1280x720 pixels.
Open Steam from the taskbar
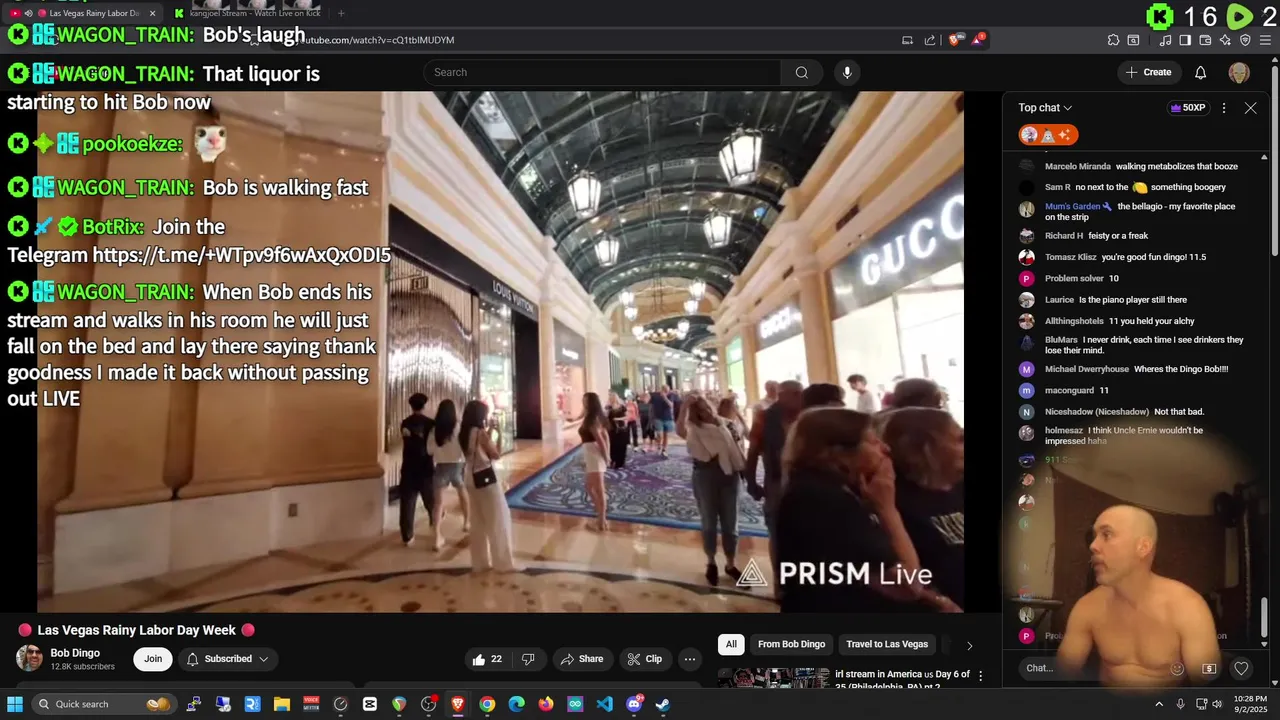pos(663,704)
